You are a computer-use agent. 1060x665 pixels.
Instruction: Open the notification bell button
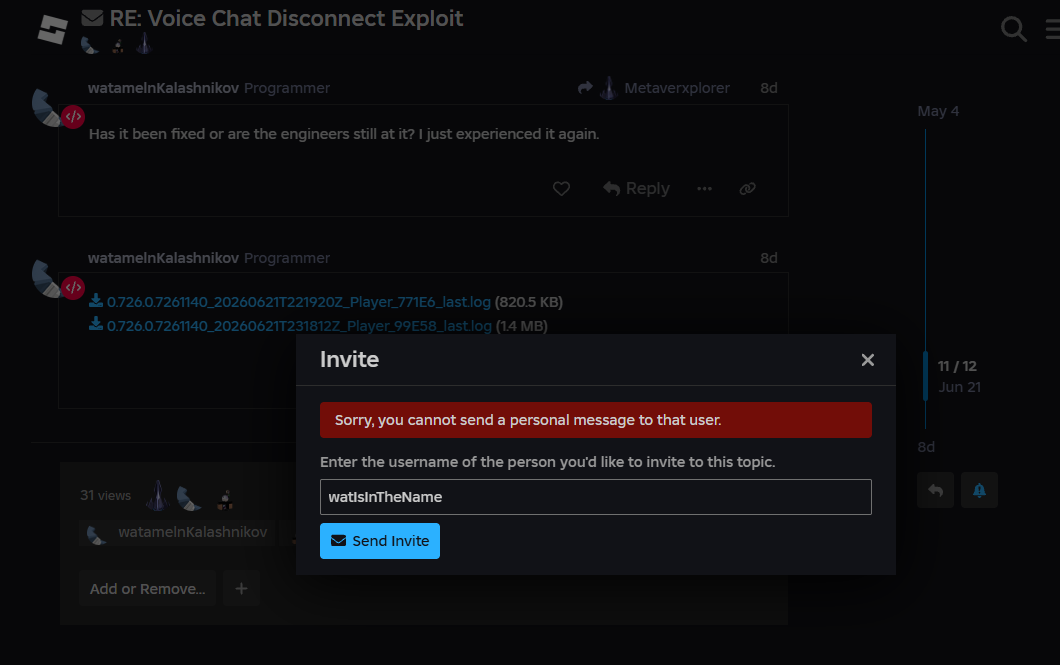(979, 490)
